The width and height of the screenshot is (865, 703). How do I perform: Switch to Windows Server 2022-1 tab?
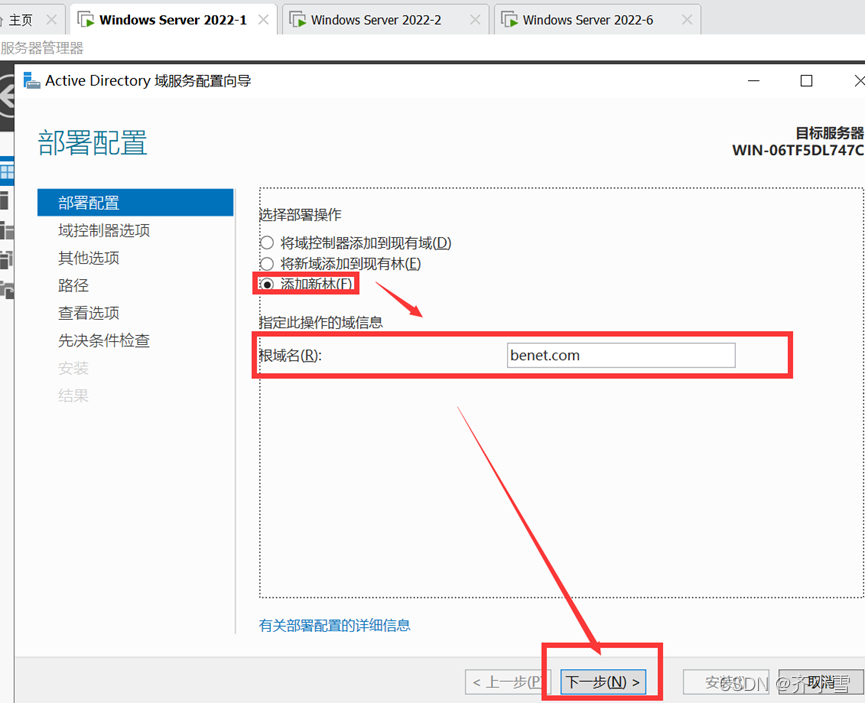pos(173,20)
